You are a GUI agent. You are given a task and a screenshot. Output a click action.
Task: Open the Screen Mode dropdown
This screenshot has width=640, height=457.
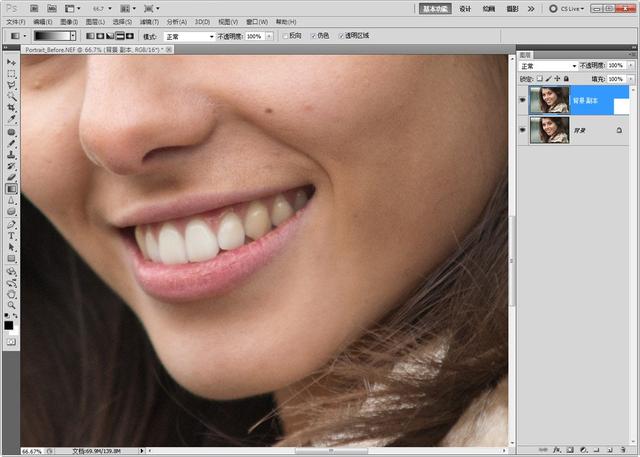pyautogui.click(x=151, y=9)
